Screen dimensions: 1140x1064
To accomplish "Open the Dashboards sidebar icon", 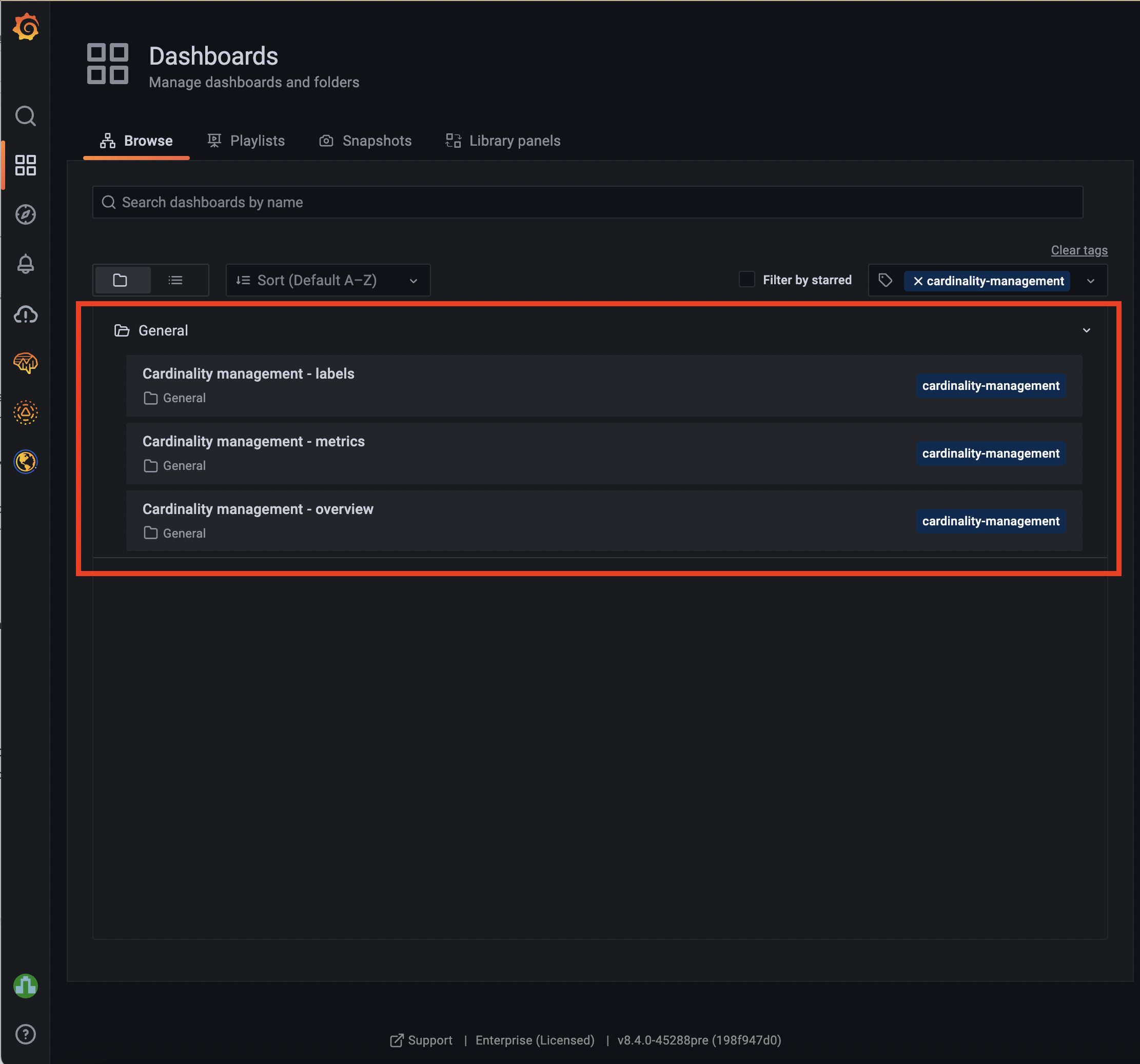I will click(26, 165).
